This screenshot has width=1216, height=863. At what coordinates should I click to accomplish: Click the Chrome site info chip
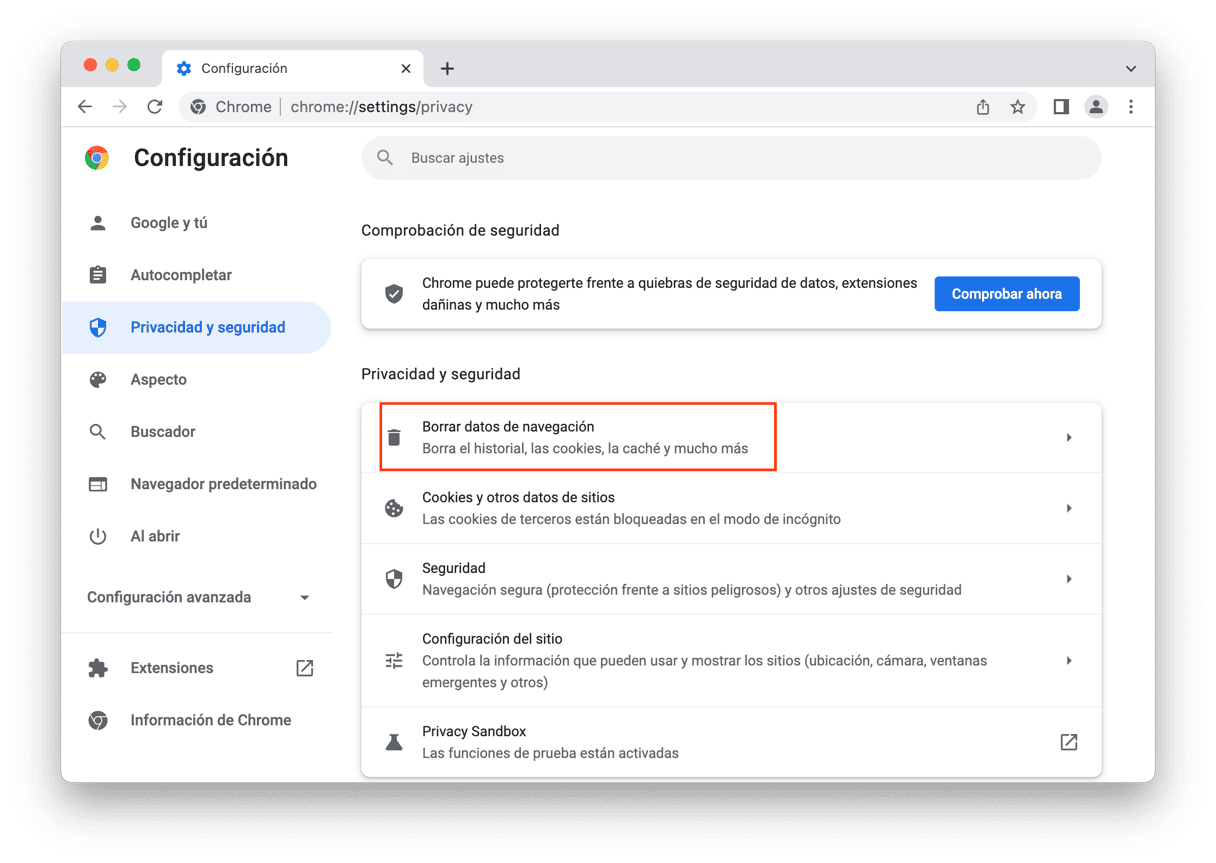(231, 107)
